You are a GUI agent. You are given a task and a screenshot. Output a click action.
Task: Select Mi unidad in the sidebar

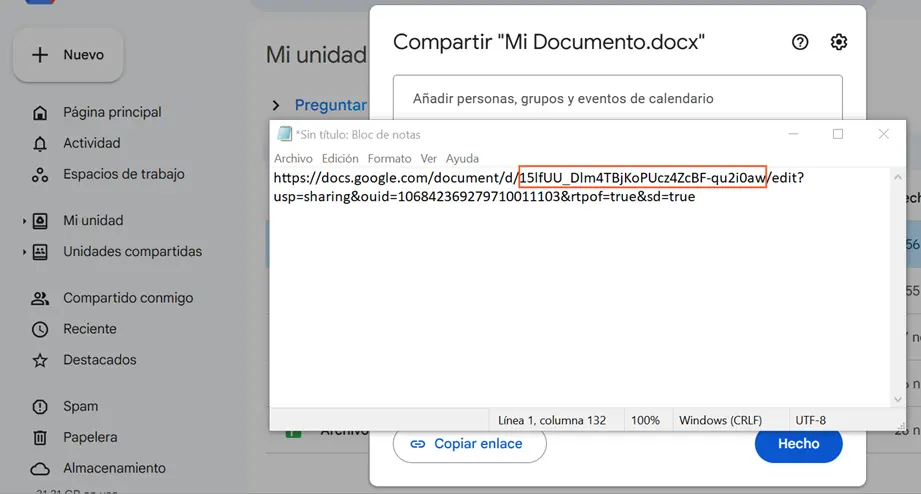(x=93, y=220)
